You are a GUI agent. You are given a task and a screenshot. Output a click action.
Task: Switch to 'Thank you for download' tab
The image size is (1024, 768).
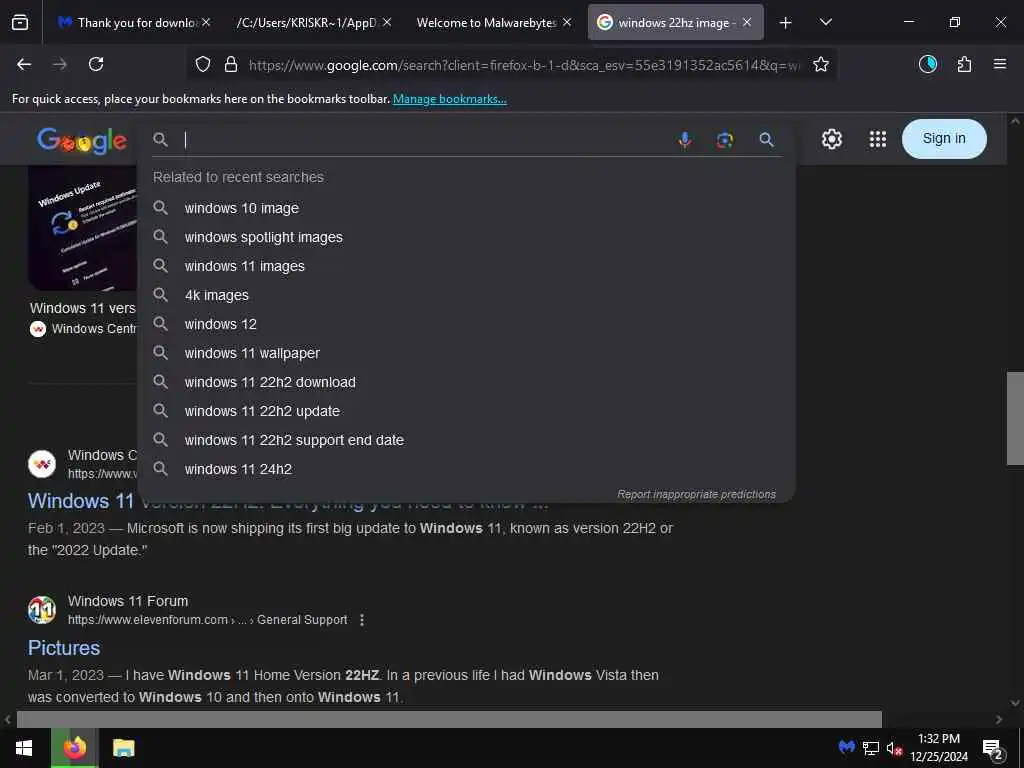135,23
